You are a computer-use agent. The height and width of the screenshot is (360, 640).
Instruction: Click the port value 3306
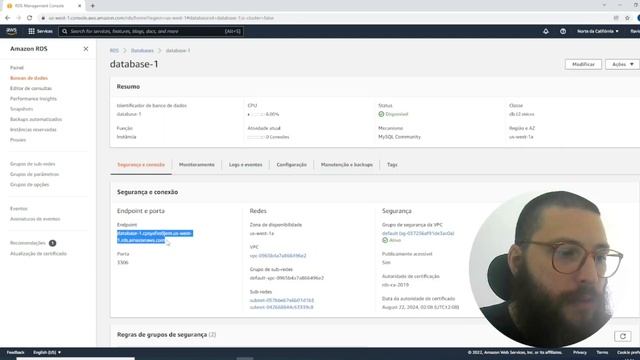pyautogui.click(x=122, y=262)
